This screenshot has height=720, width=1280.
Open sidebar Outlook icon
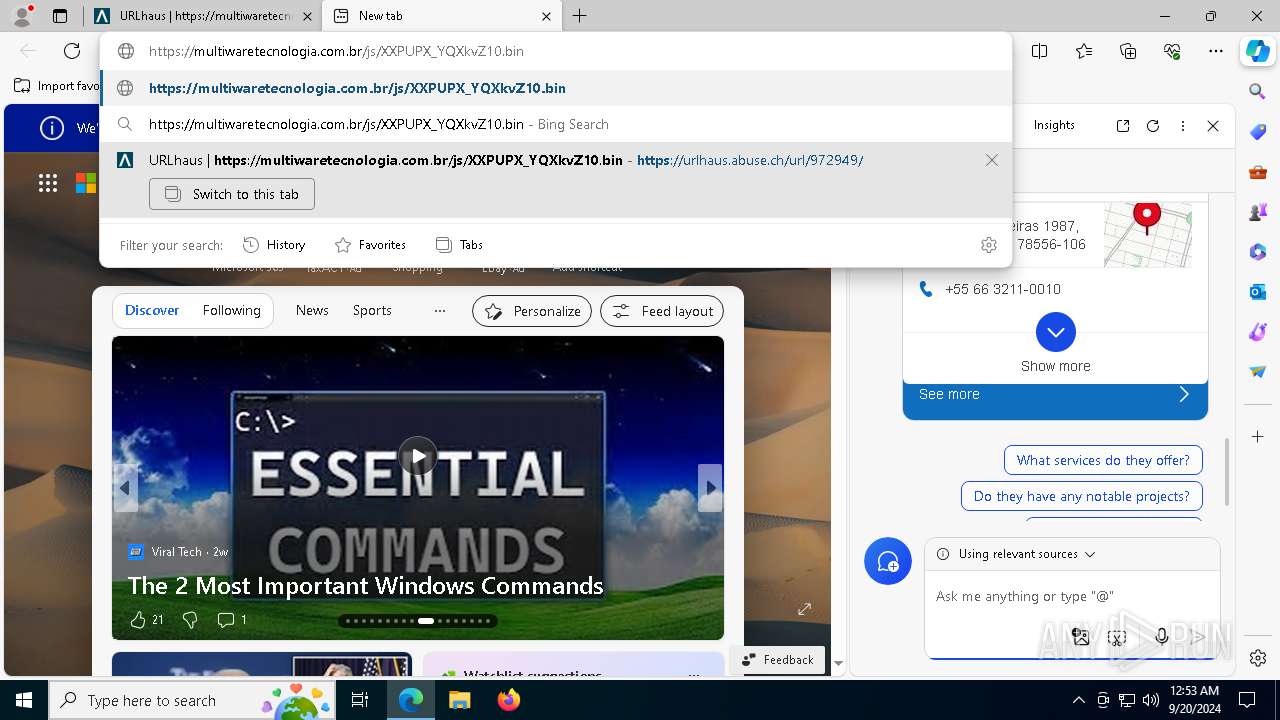[1258, 292]
